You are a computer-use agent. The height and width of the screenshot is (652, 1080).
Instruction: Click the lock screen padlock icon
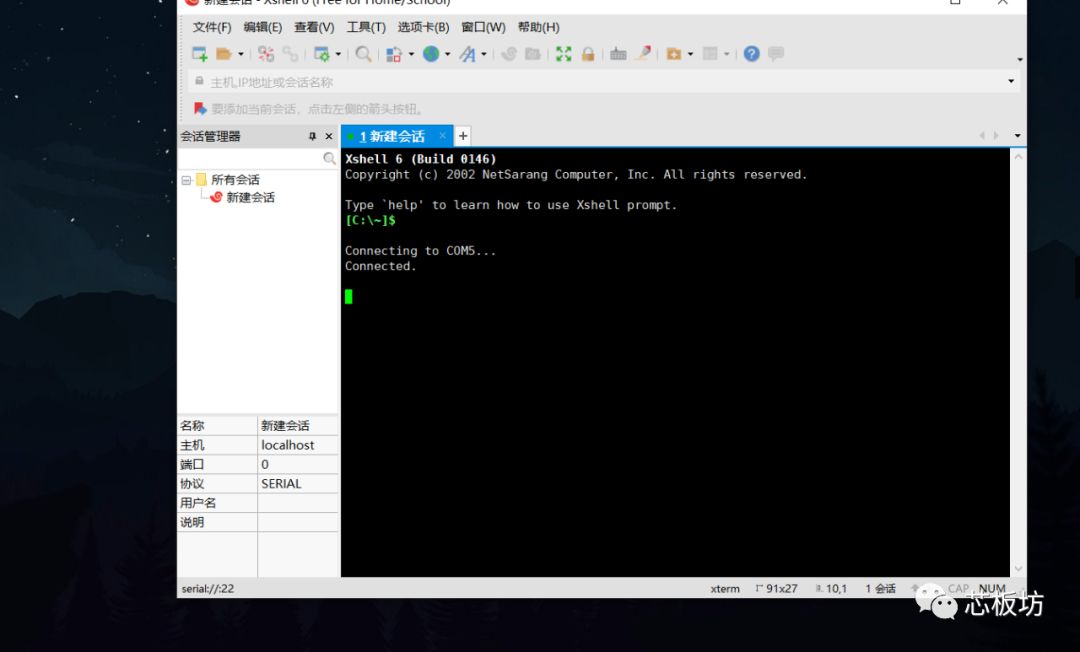(x=588, y=54)
